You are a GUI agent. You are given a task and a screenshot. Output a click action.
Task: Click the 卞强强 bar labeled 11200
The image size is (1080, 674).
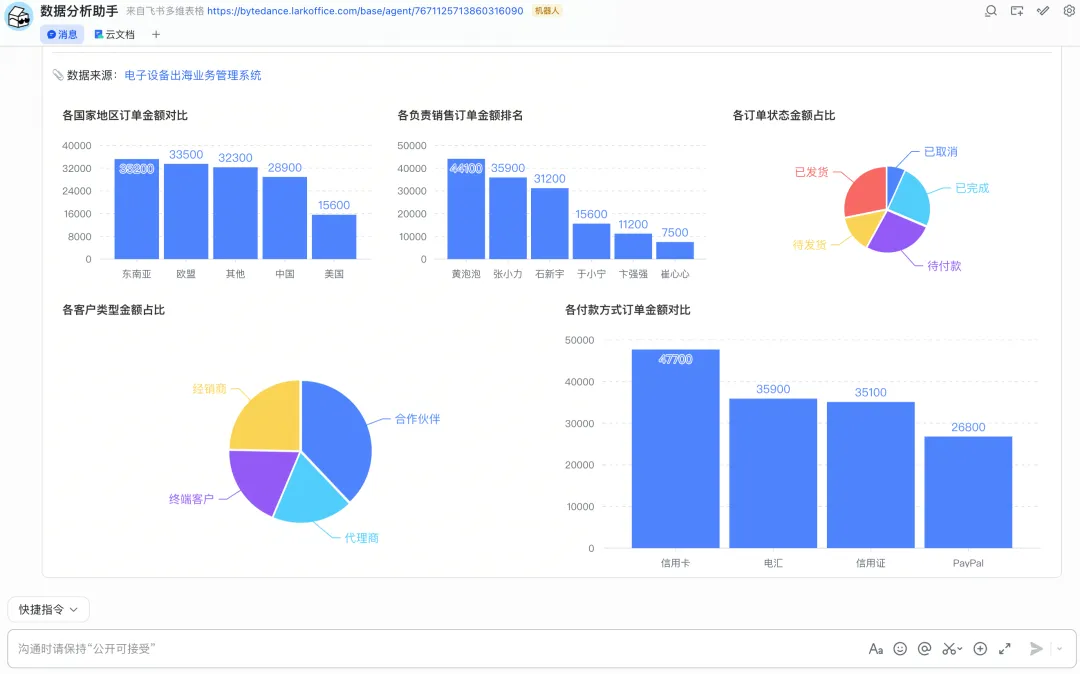click(x=633, y=246)
